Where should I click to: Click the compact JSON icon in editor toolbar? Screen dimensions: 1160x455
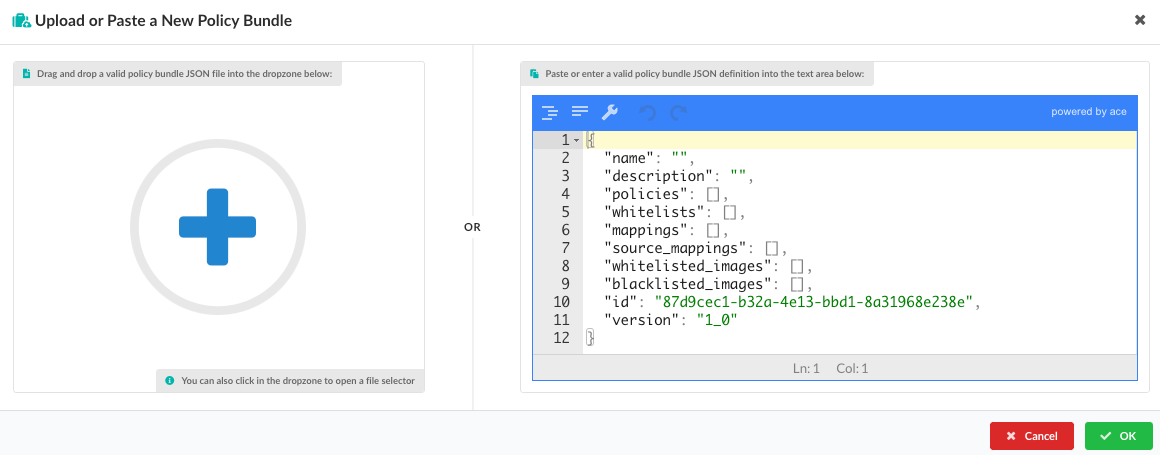pos(579,112)
